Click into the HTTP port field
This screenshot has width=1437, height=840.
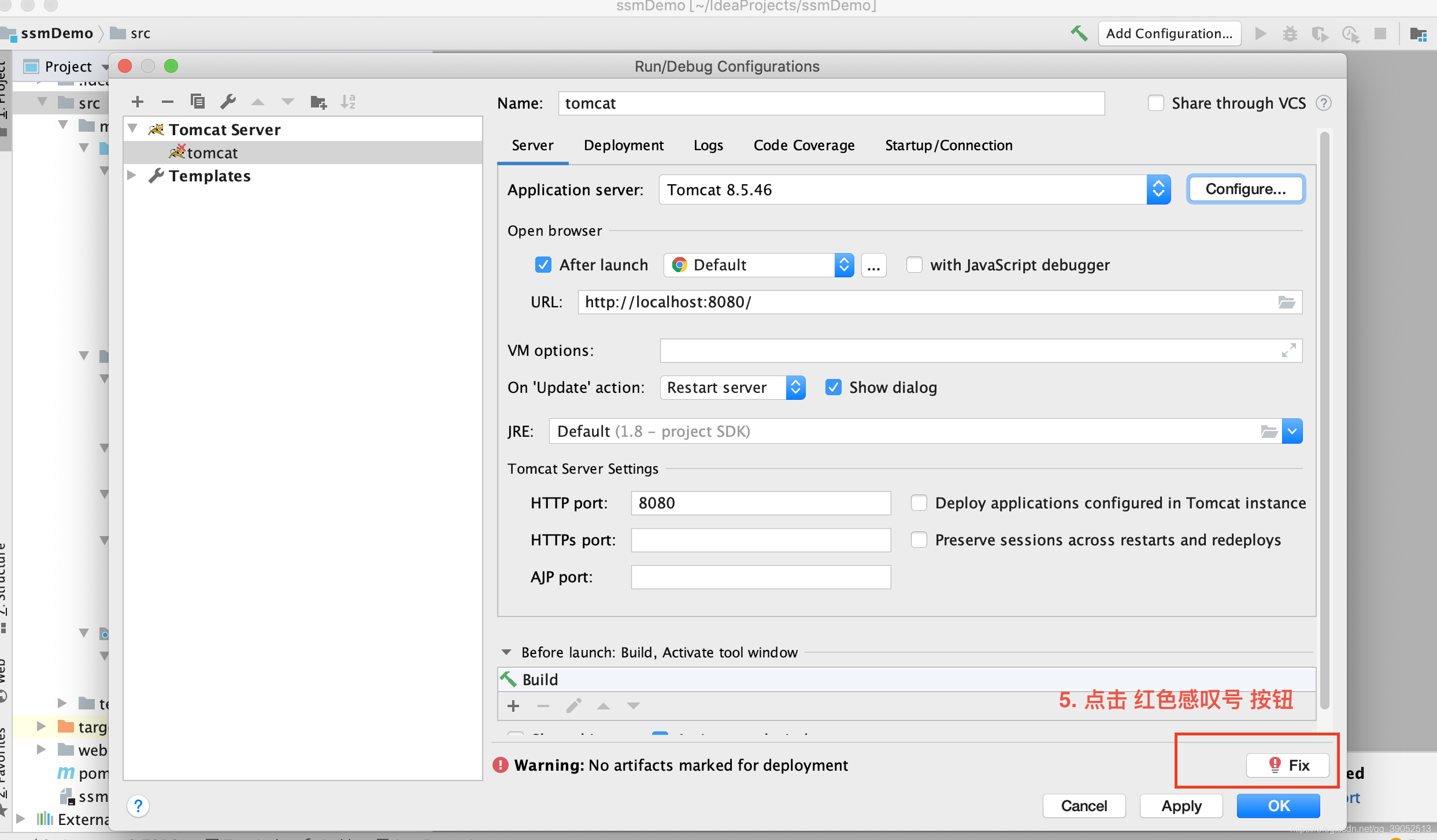tap(760, 503)
